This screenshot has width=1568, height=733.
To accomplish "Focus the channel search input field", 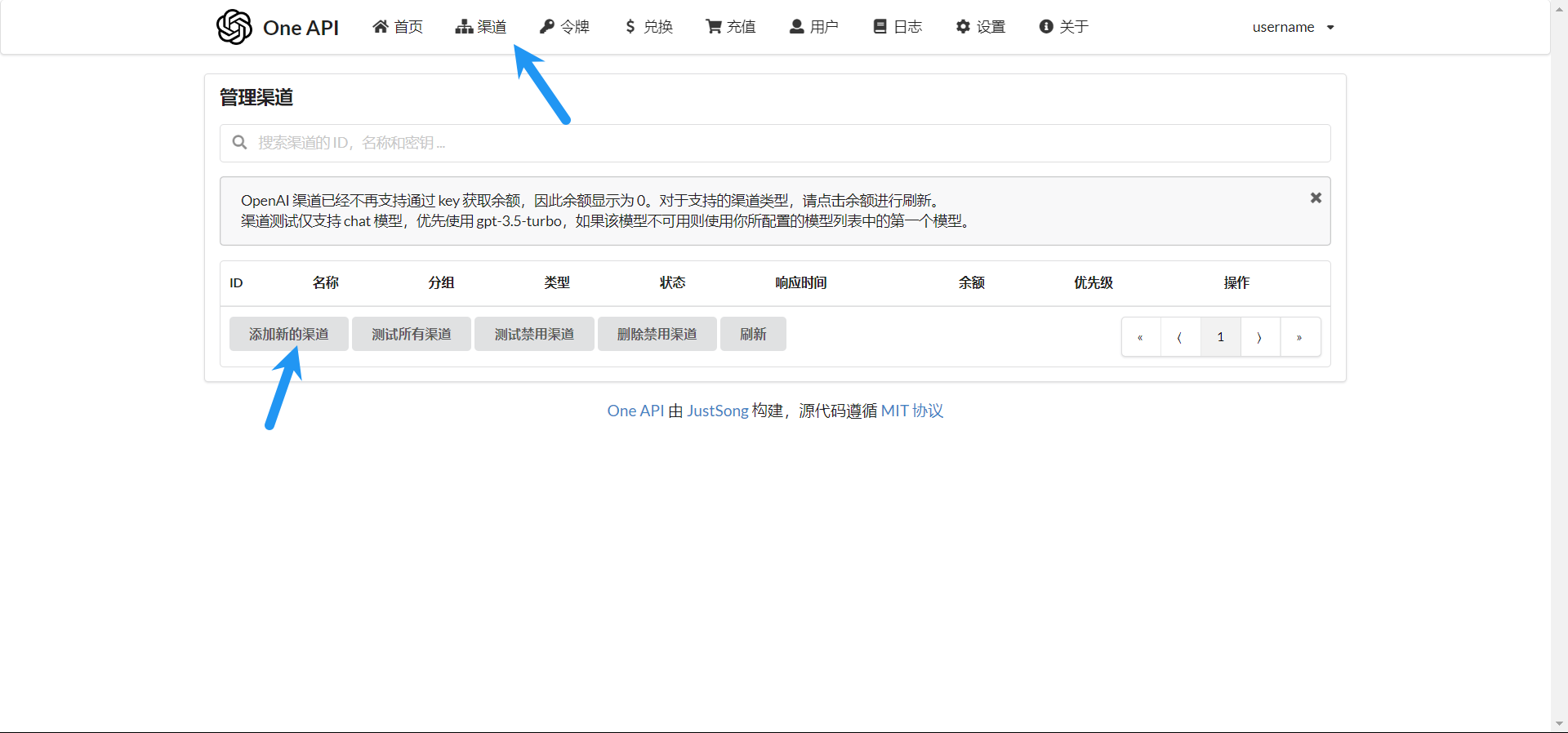I will click(x=774, y=143).
